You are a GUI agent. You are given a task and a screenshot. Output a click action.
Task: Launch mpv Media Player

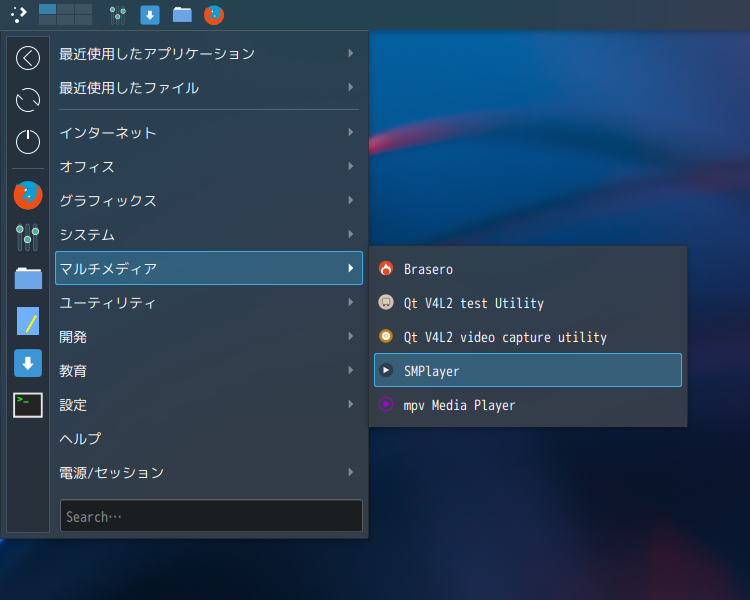click(528, 405)
